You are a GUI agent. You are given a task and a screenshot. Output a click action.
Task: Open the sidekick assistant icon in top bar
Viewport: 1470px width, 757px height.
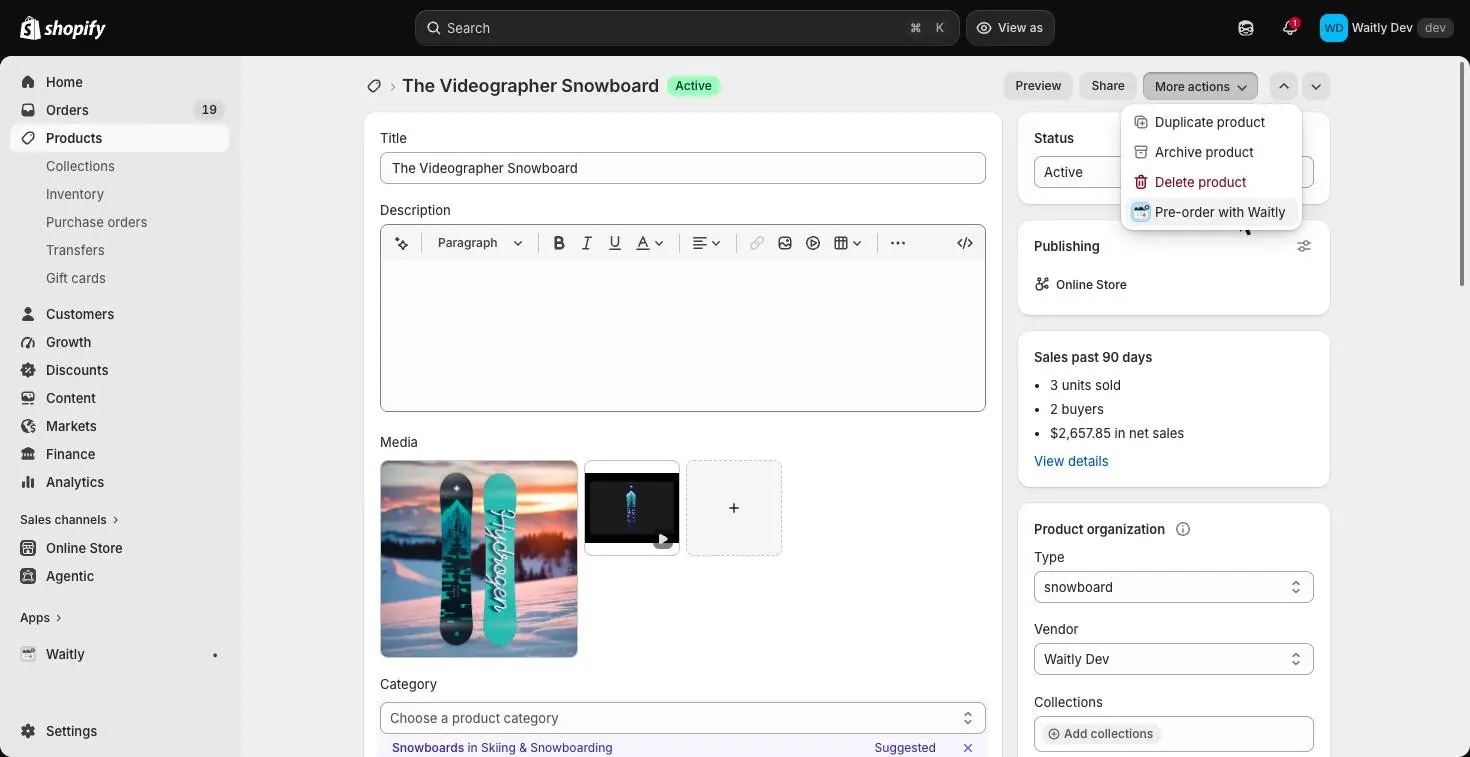tap(1246, 28)
